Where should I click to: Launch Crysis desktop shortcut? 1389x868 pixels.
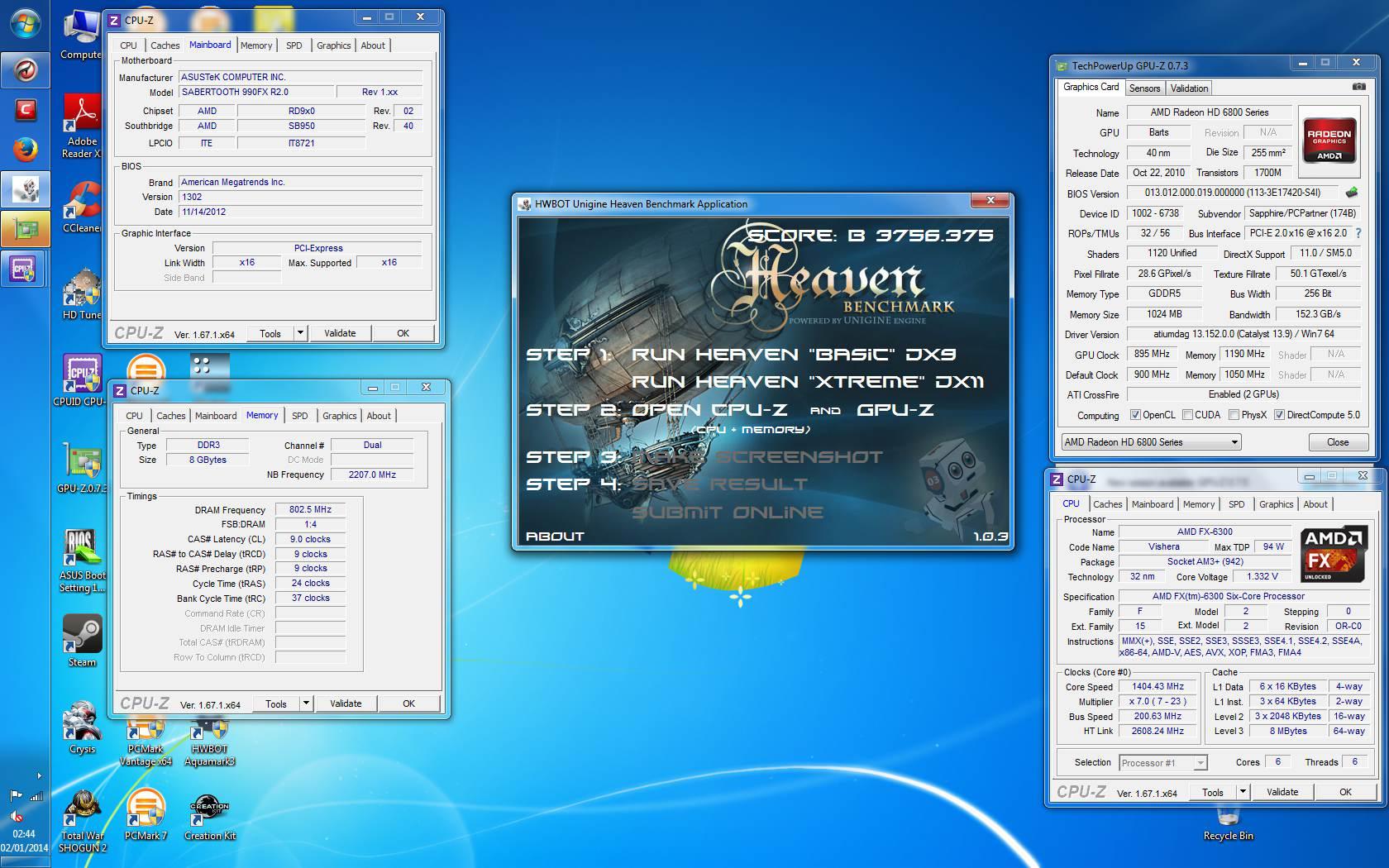click(x=82, y=727)
